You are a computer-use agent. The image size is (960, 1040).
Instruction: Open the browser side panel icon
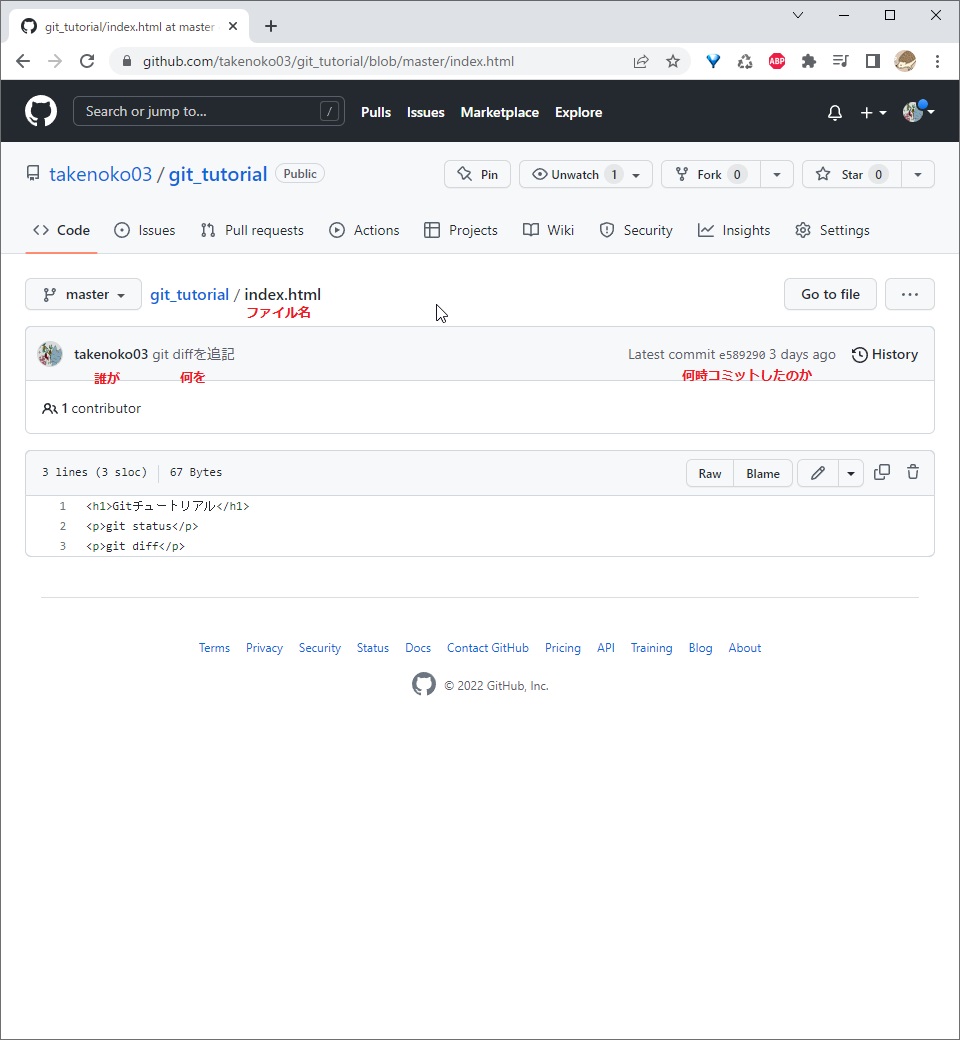872,62
